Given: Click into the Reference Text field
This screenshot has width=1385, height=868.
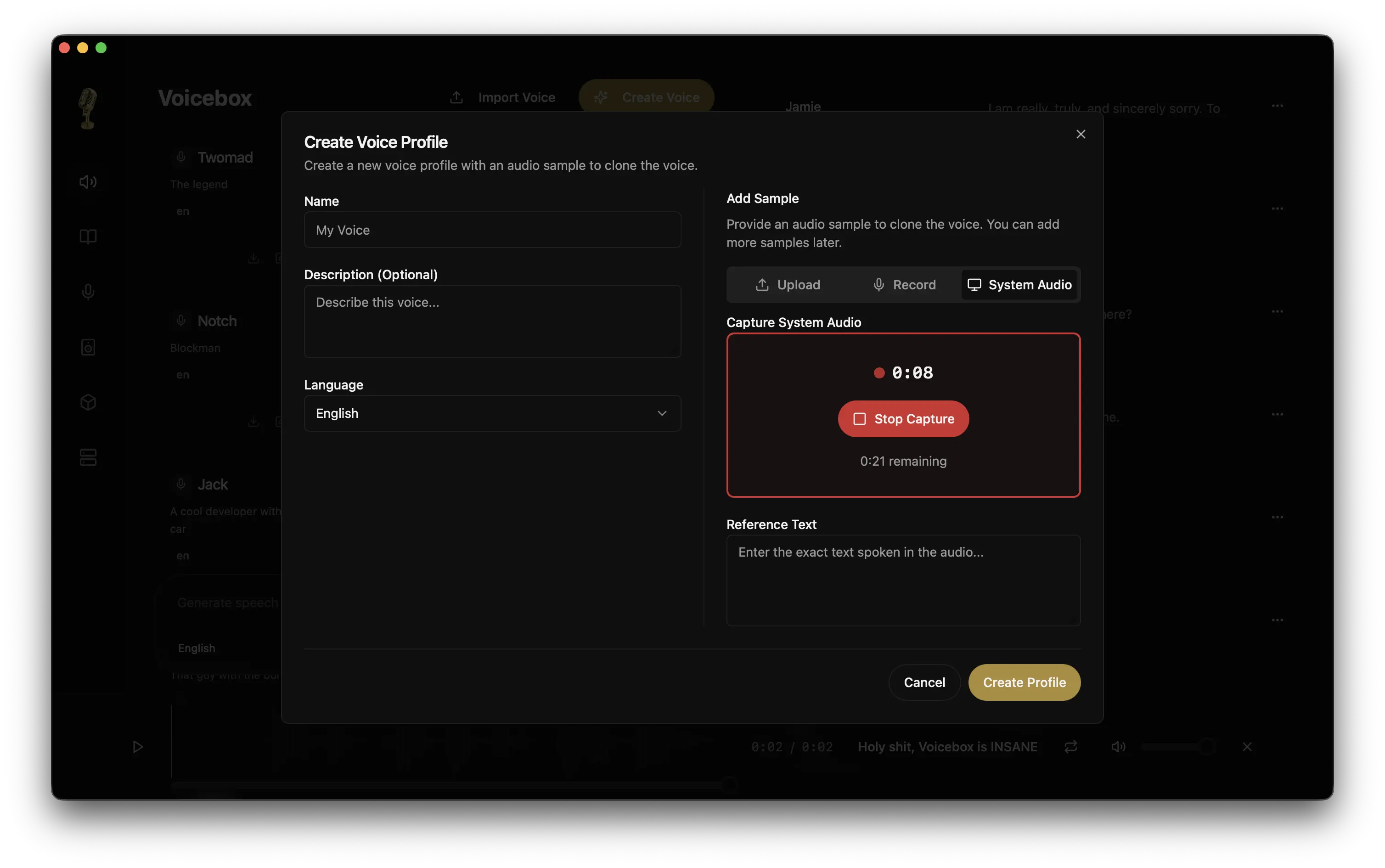Looking at the screenshot, I should 903,580.
